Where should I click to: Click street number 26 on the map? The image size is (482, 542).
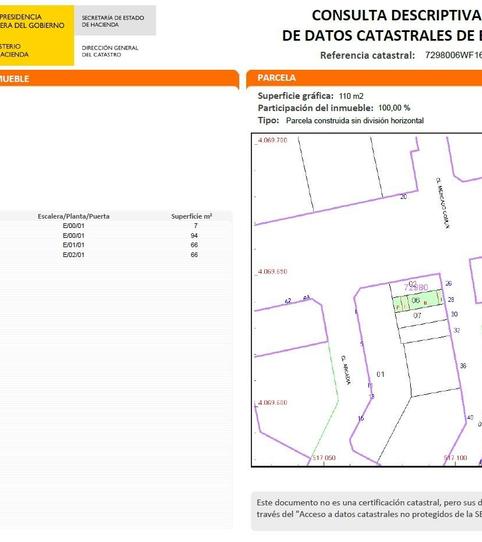coord(448,283)
